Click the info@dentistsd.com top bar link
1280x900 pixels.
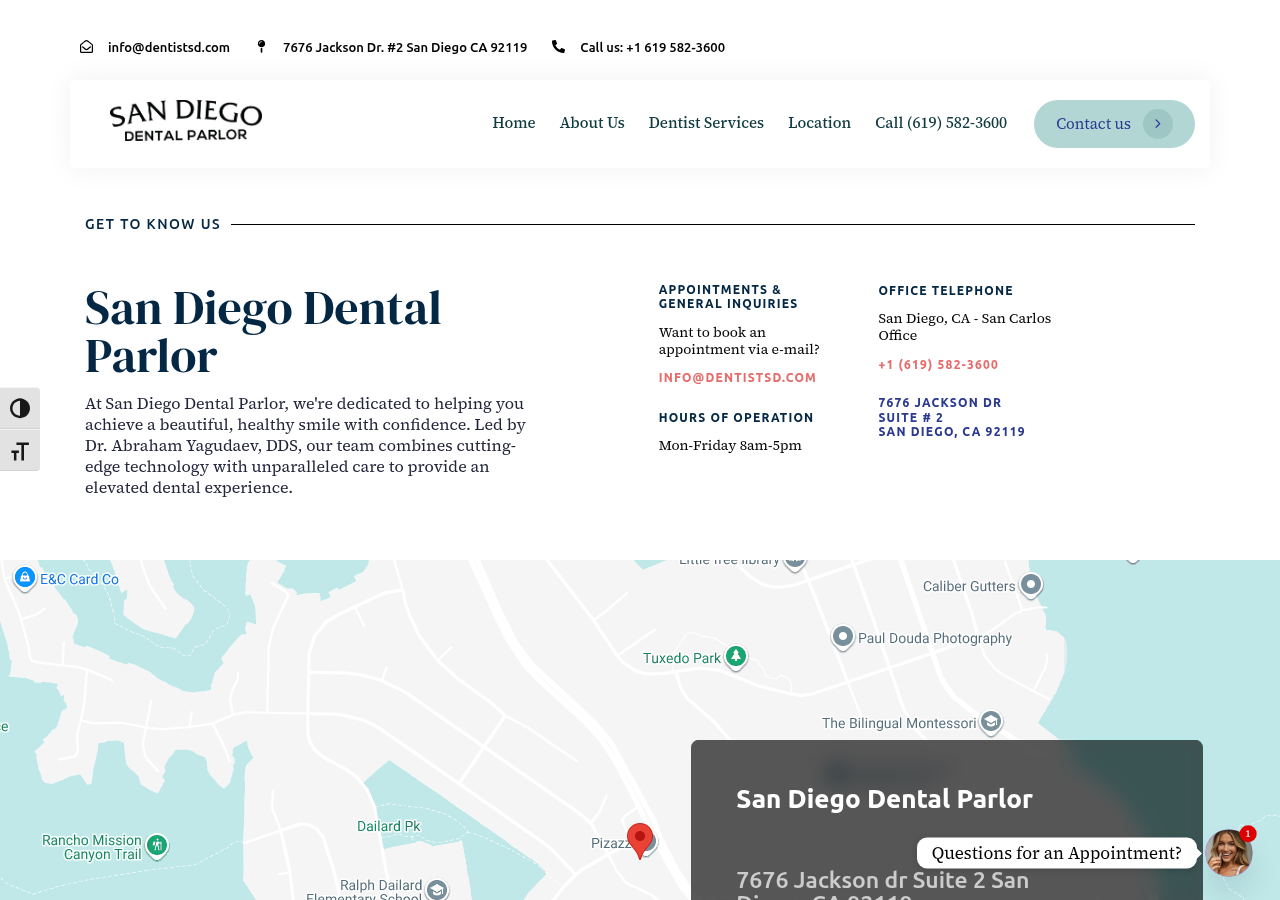point(169,47)
